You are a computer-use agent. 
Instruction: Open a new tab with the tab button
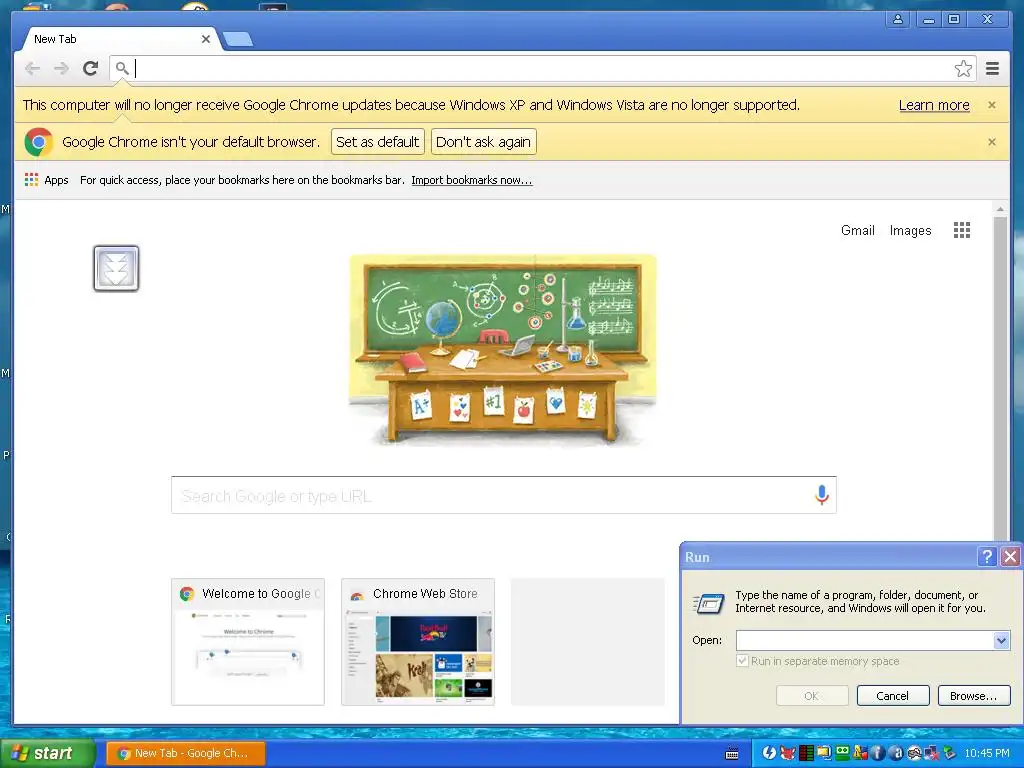point(238,40)
